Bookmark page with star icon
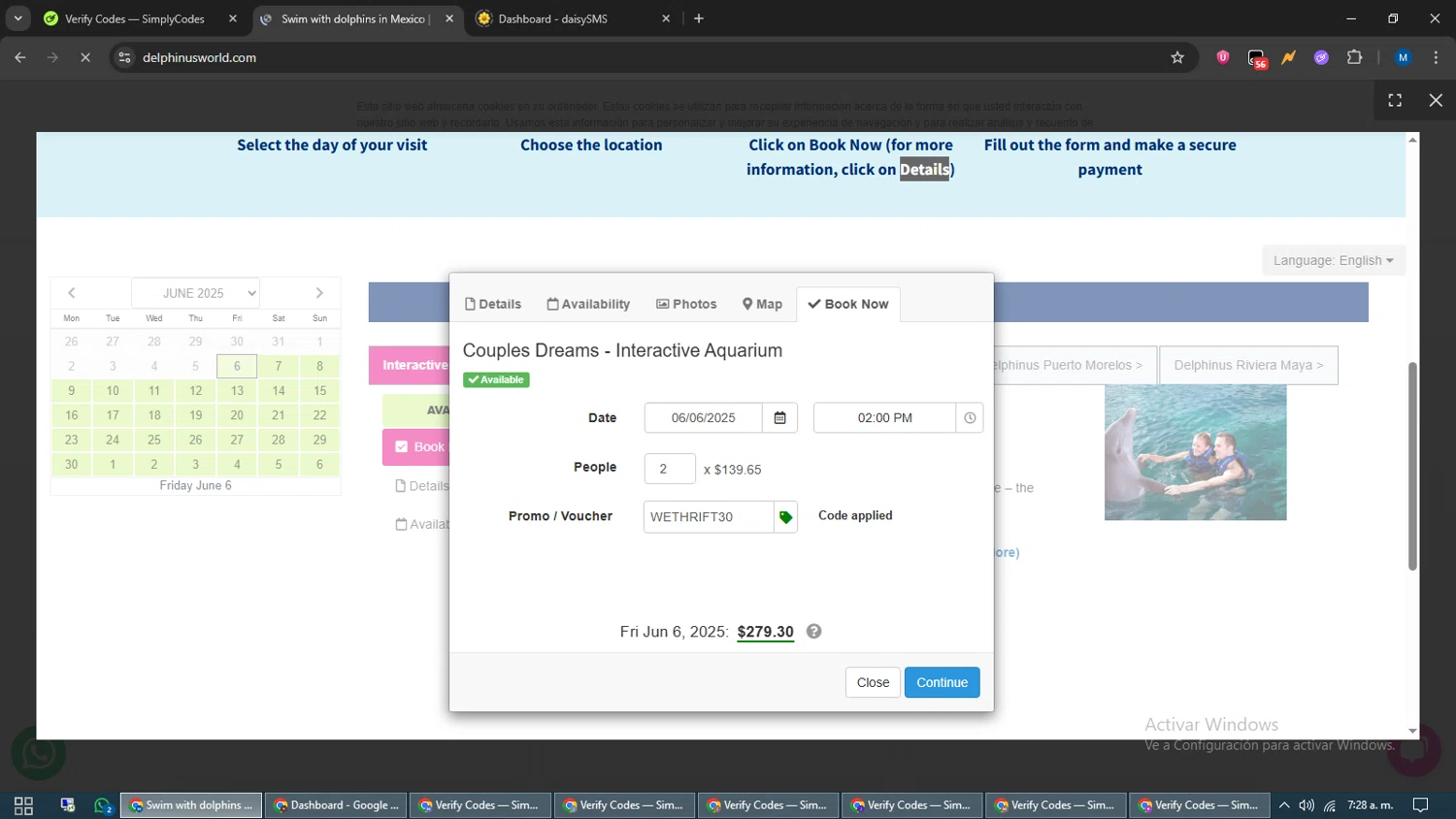The width and height of the screenshot is (1456, 819). (1177, 57)
